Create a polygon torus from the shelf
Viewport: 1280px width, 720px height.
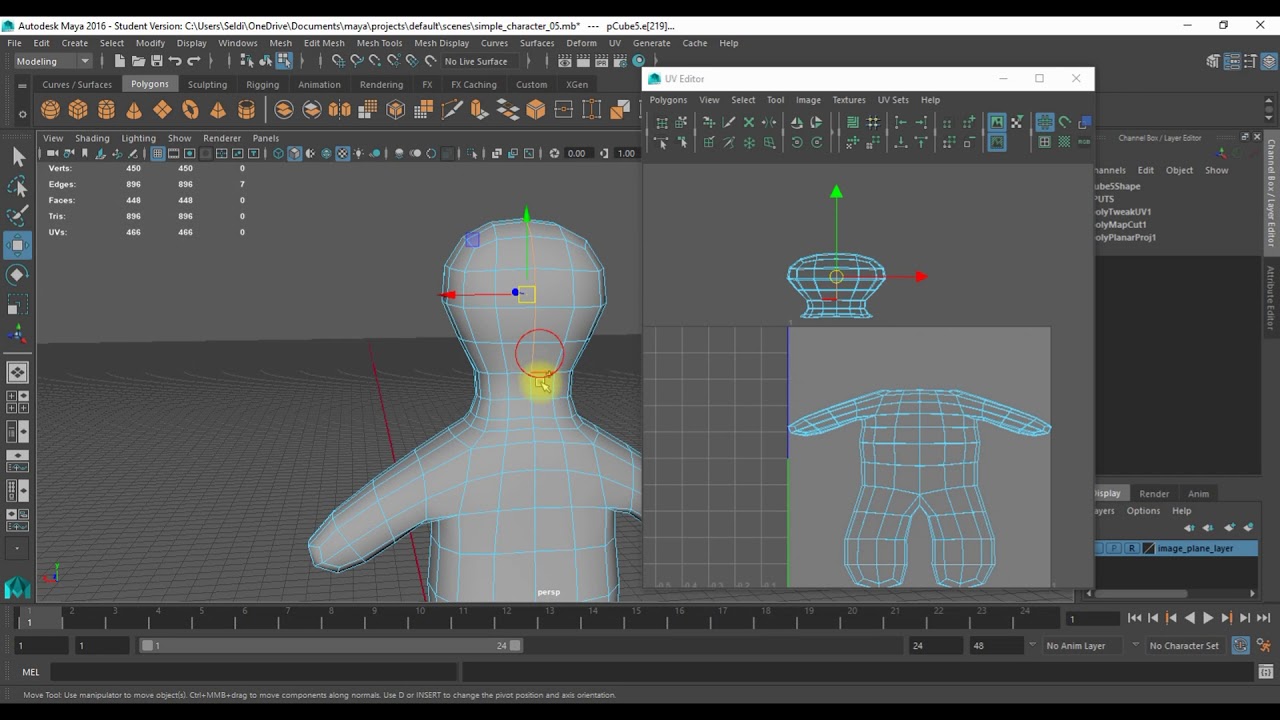[190, 110]
